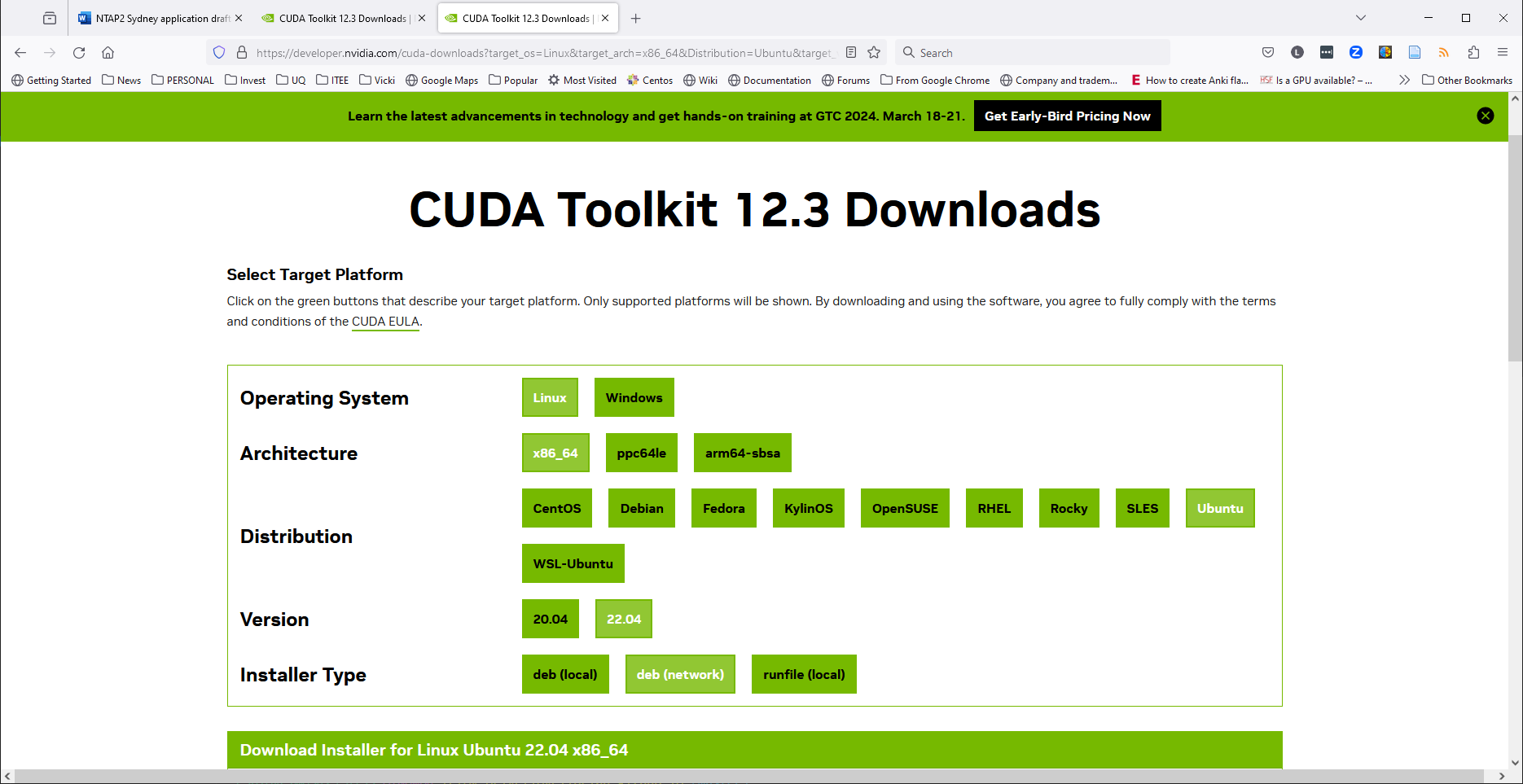This screenshot has height=784, width=1523.
Task: Open the News bookmarks folder
Action: [x=121, y=80]
